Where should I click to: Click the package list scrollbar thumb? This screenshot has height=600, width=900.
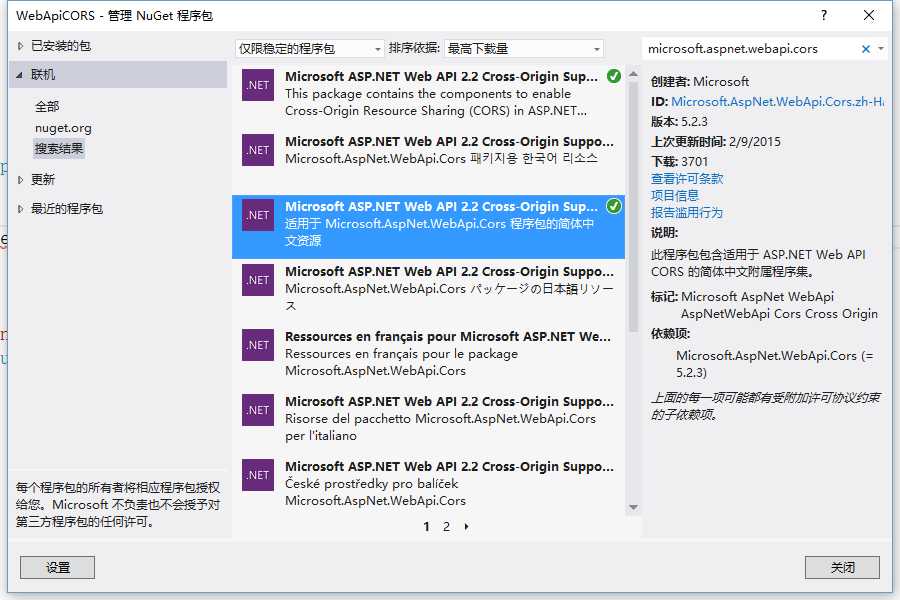(x=634, y=207)
